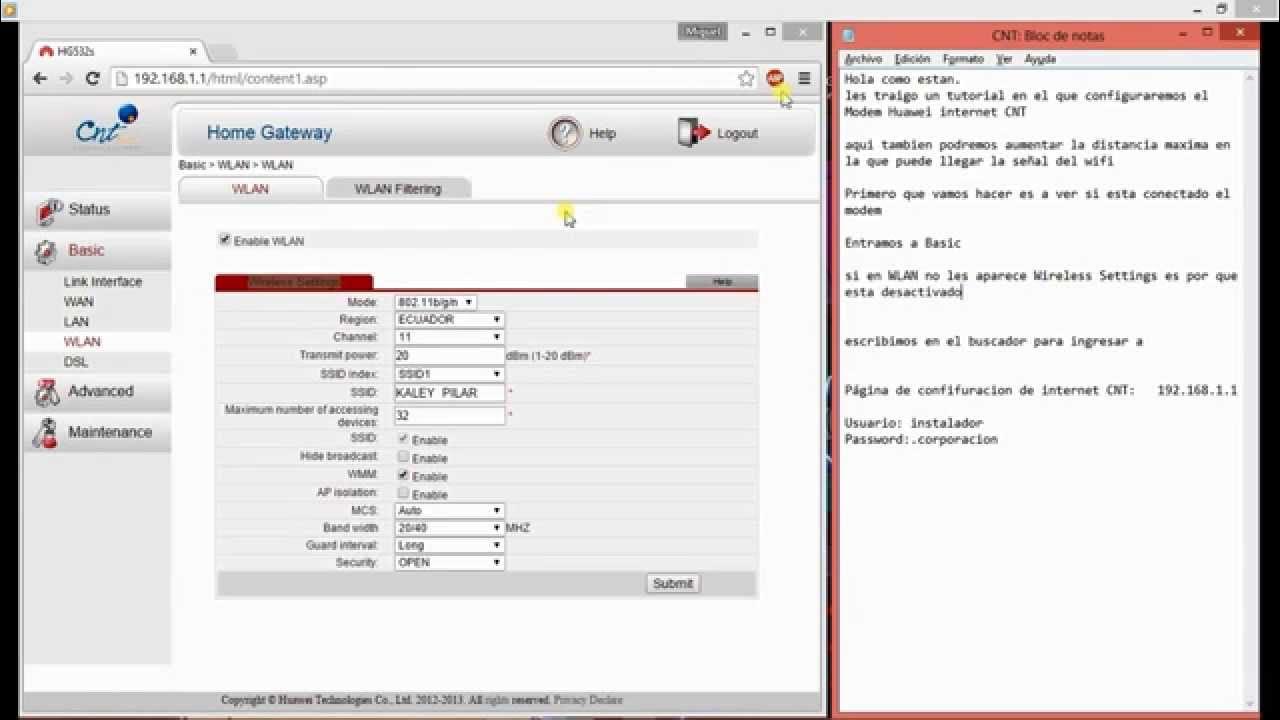Click the Notepad vertical scrollbar
Viewport: 1280px width, 720px height.
(x=1251, y=390)
